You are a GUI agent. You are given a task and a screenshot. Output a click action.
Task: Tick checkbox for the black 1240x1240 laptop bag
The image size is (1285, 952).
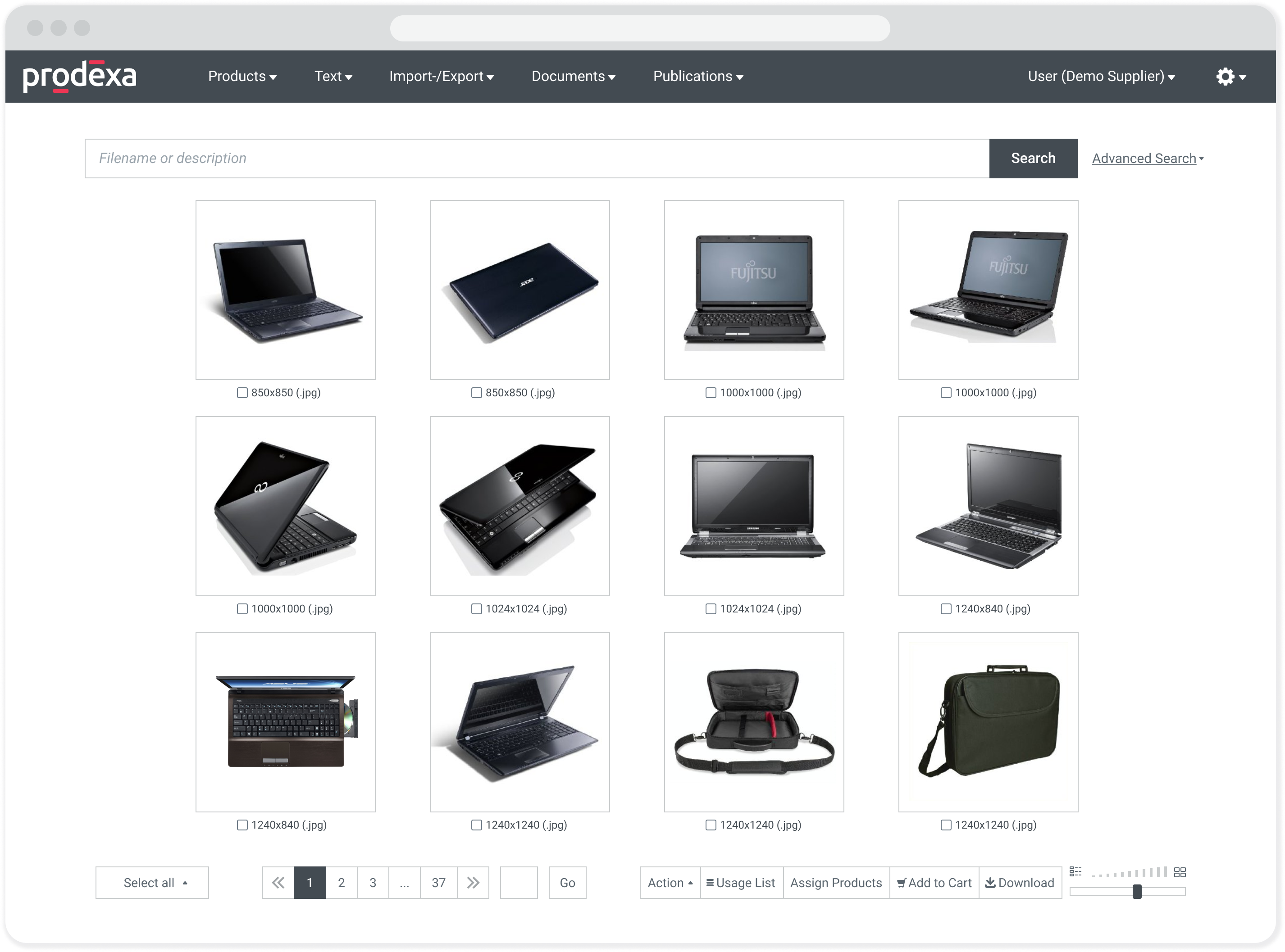point(945,825)
